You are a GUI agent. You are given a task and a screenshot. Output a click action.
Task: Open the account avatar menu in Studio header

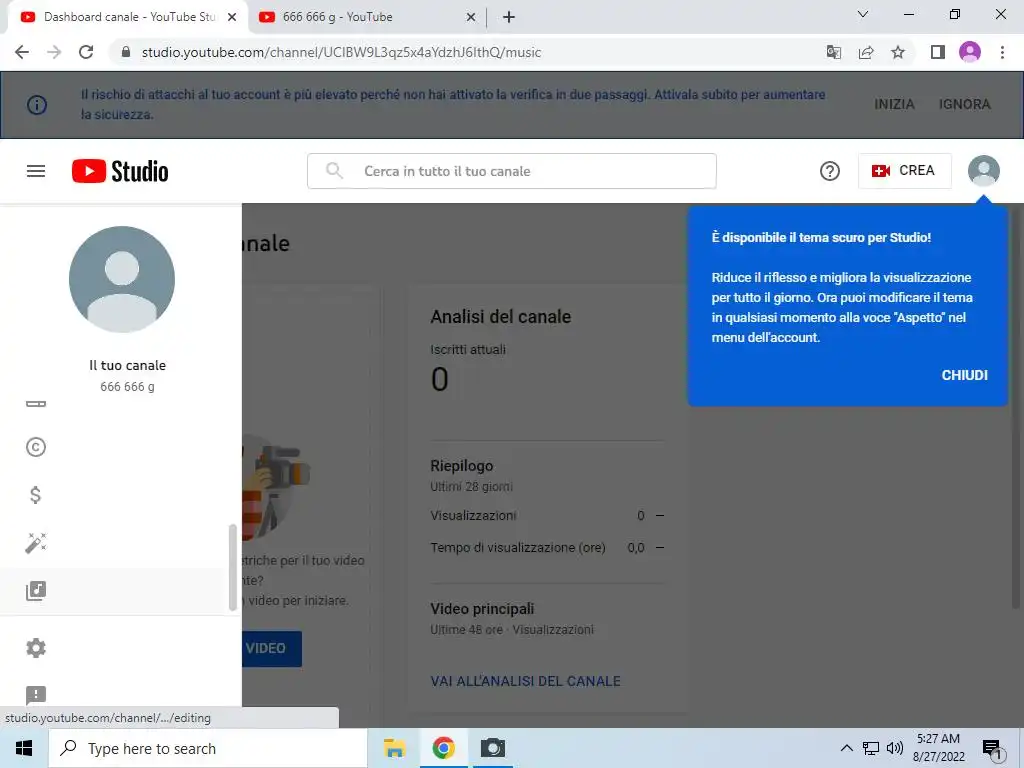click(x=984, y=170)
